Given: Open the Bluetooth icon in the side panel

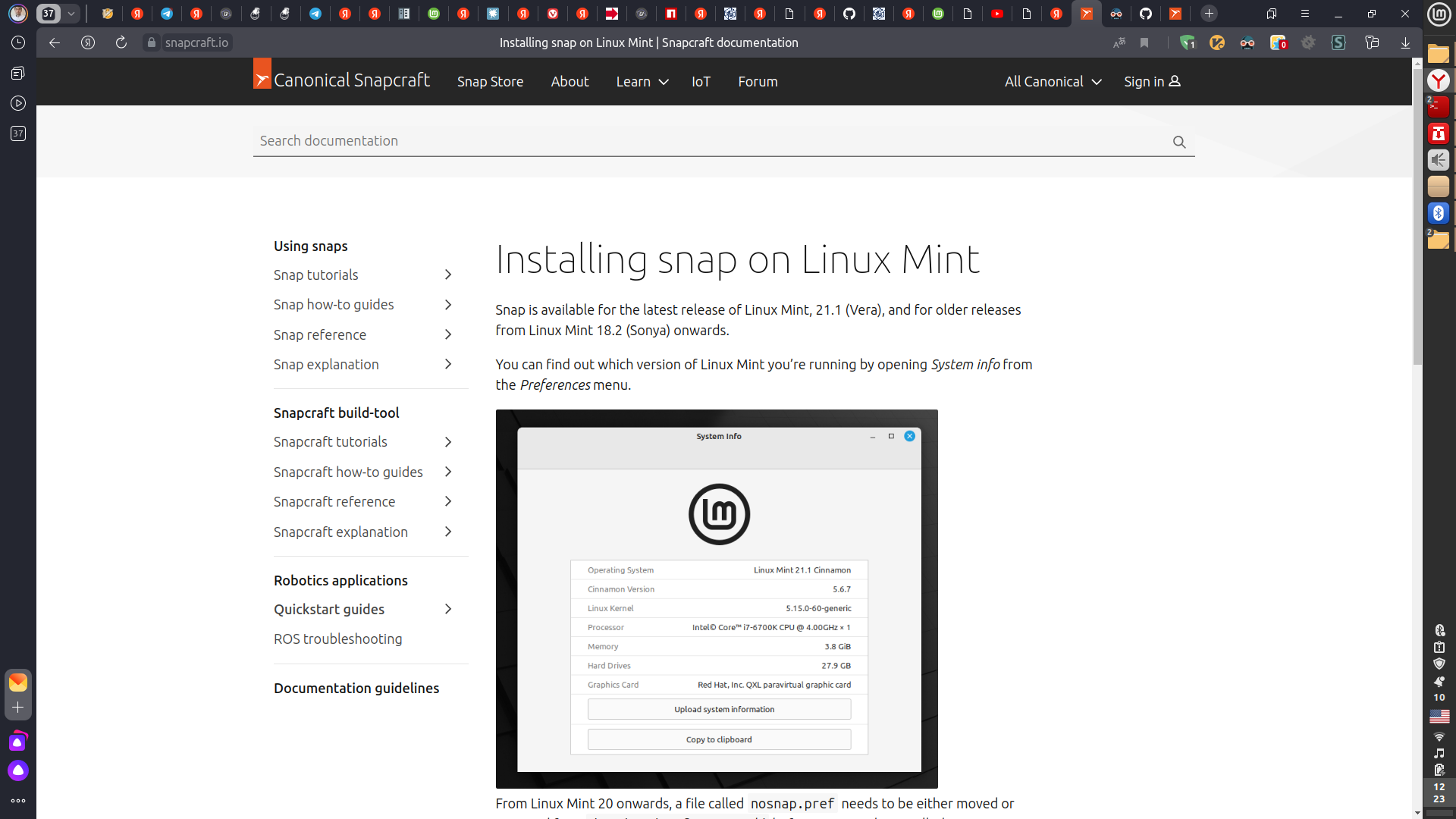Looking at the screenshot, I should click(x=1439, y=213).
